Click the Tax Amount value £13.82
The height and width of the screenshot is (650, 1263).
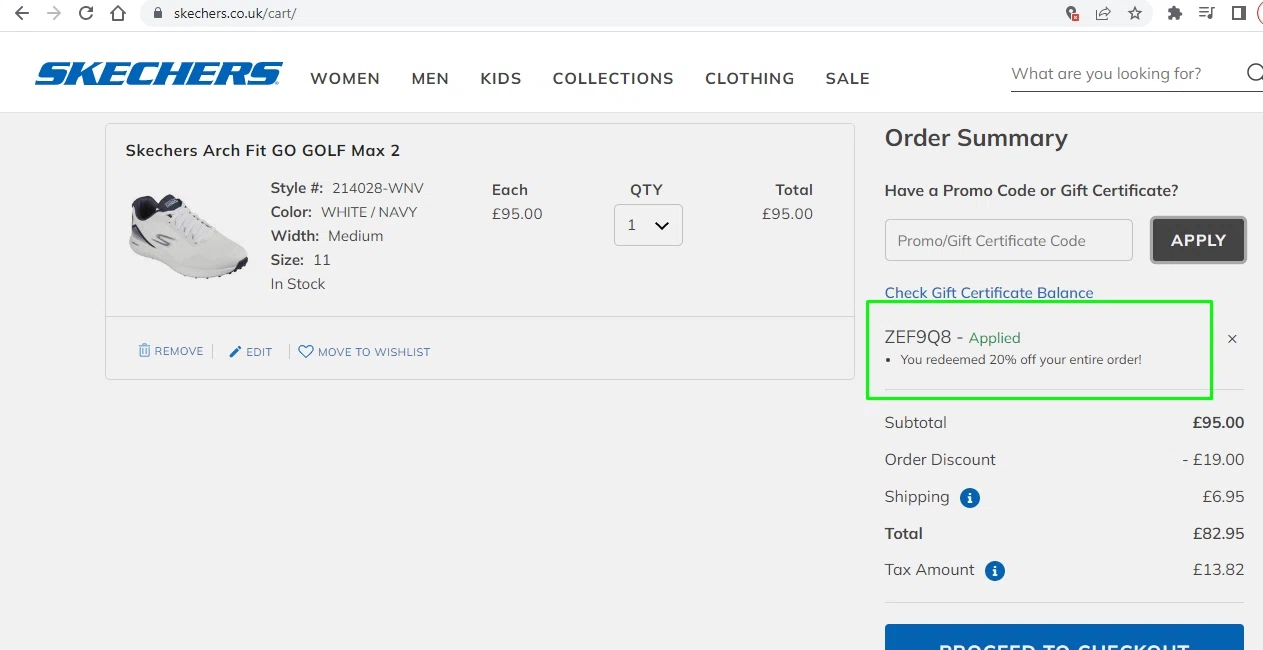point(1220,570)
